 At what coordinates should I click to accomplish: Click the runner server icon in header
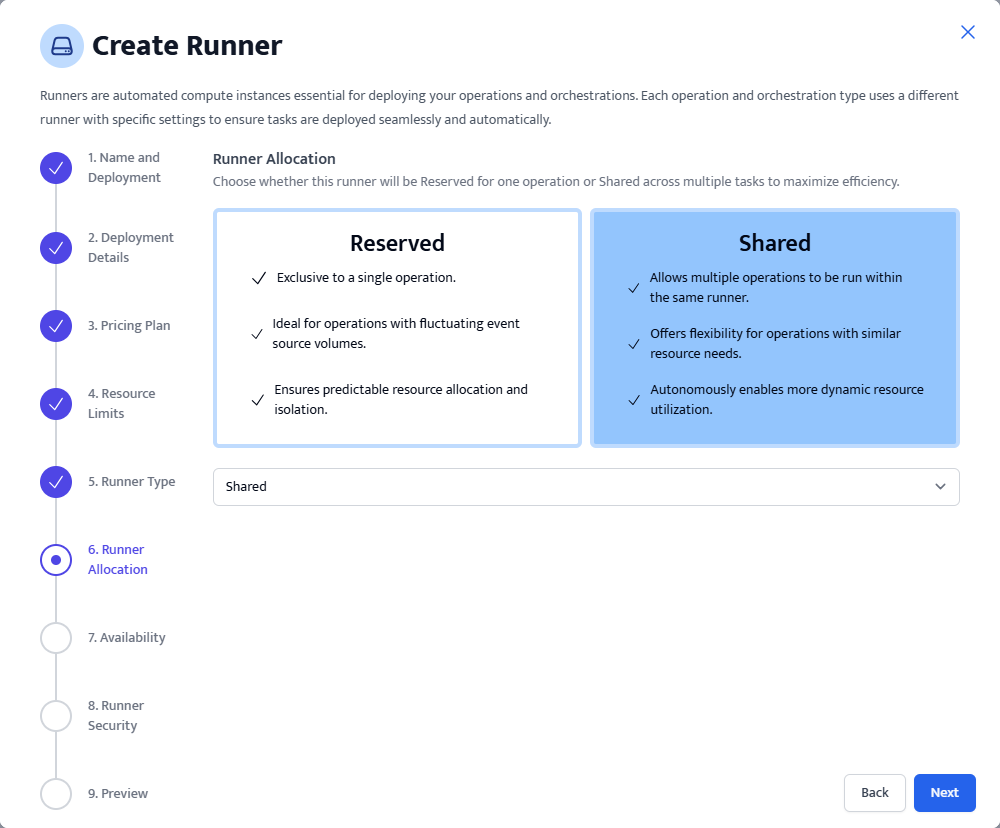click(x=62, y=46)
